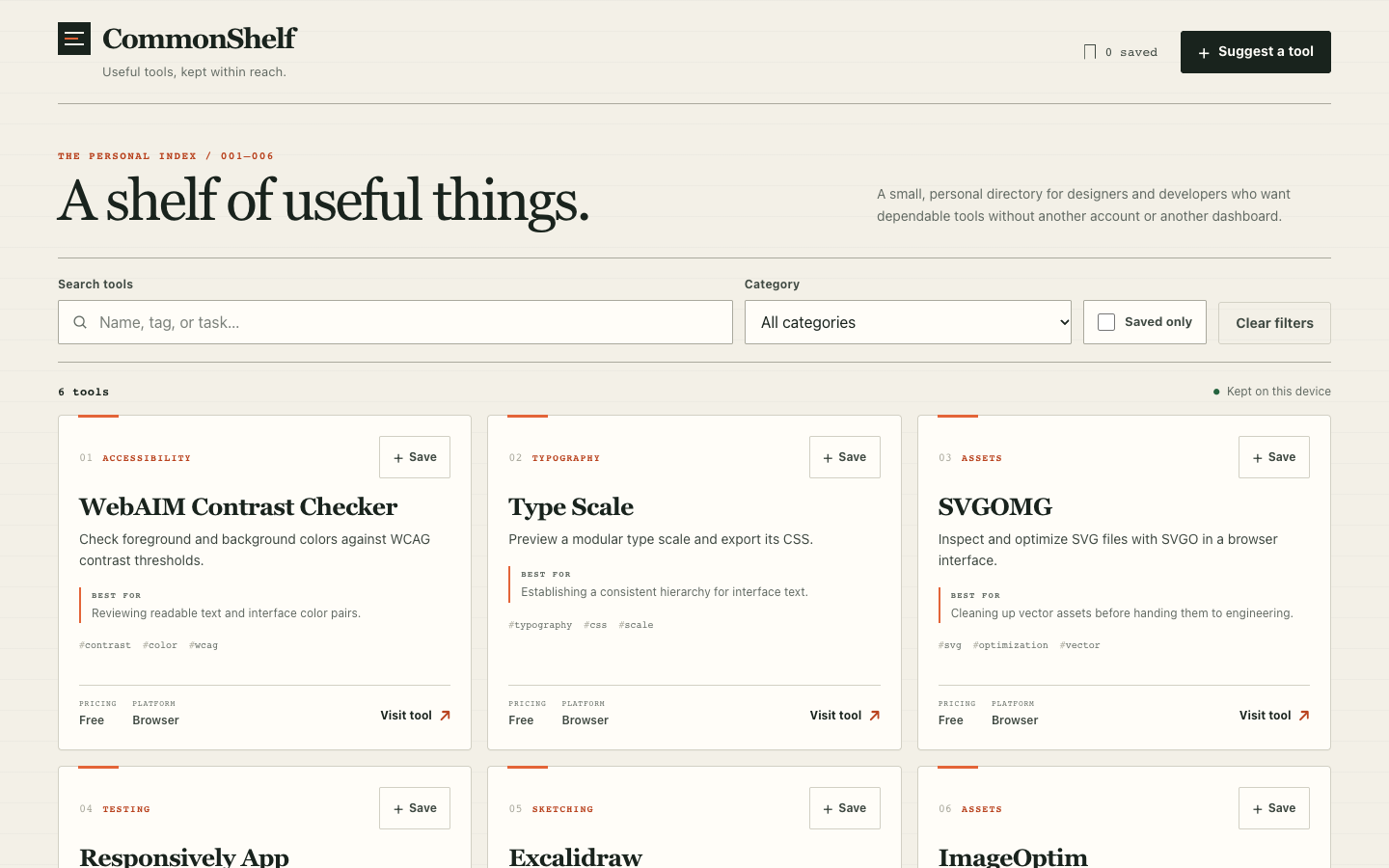Click the WebAIM Contrast Checker title

point(238,506)
